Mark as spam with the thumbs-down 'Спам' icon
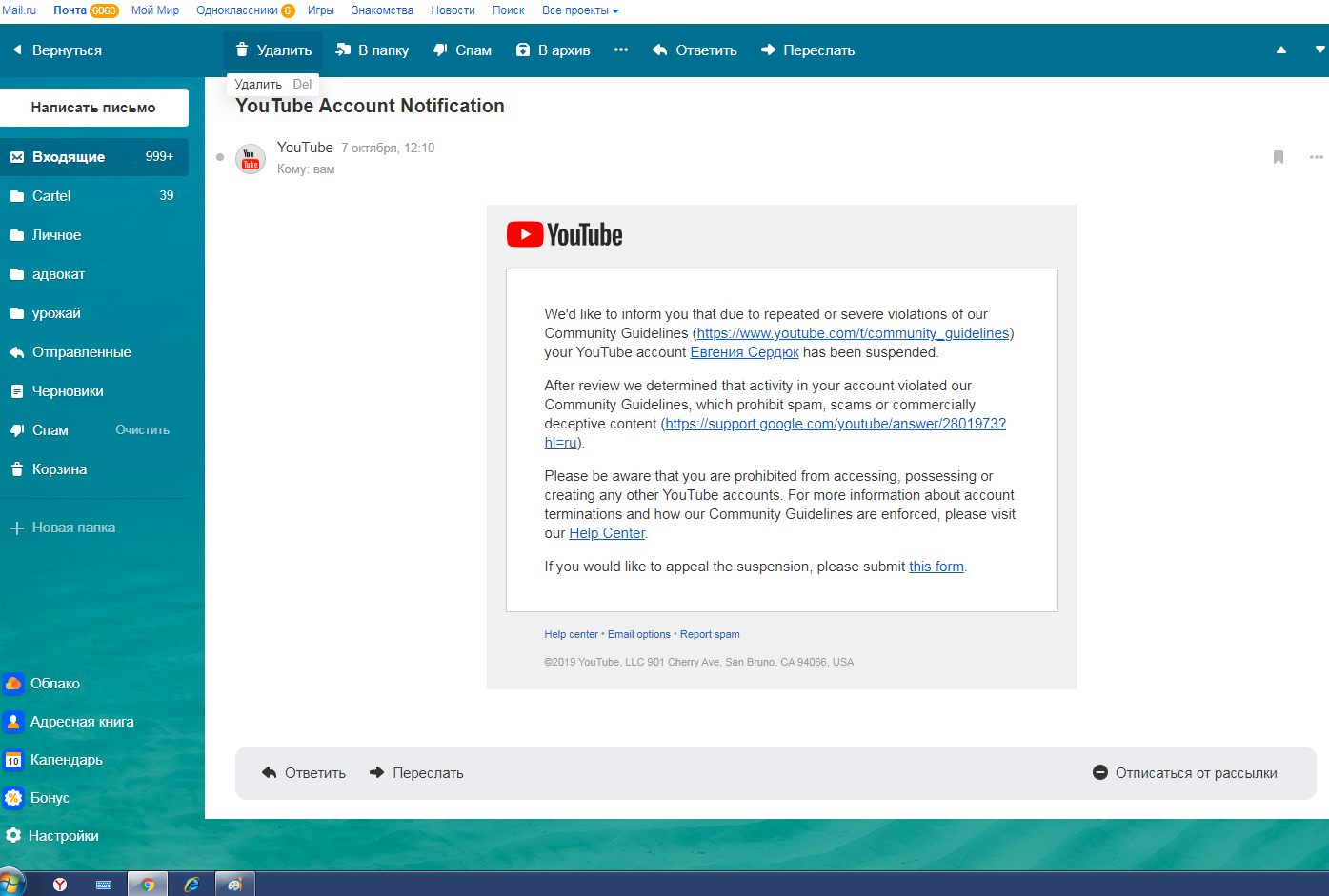 coord(441,50)
